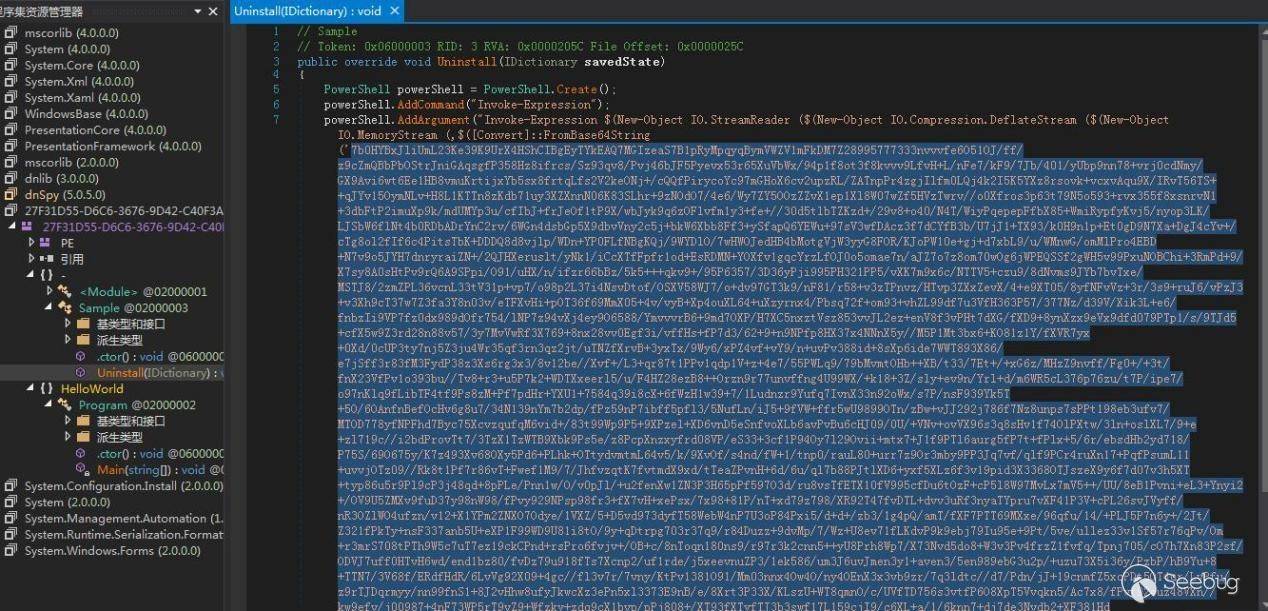The width and height of the screenshot is (1268, 611).
Task: Click the mscorlib (4.0.0.0) assembly icon
Action: coord(11,33)
